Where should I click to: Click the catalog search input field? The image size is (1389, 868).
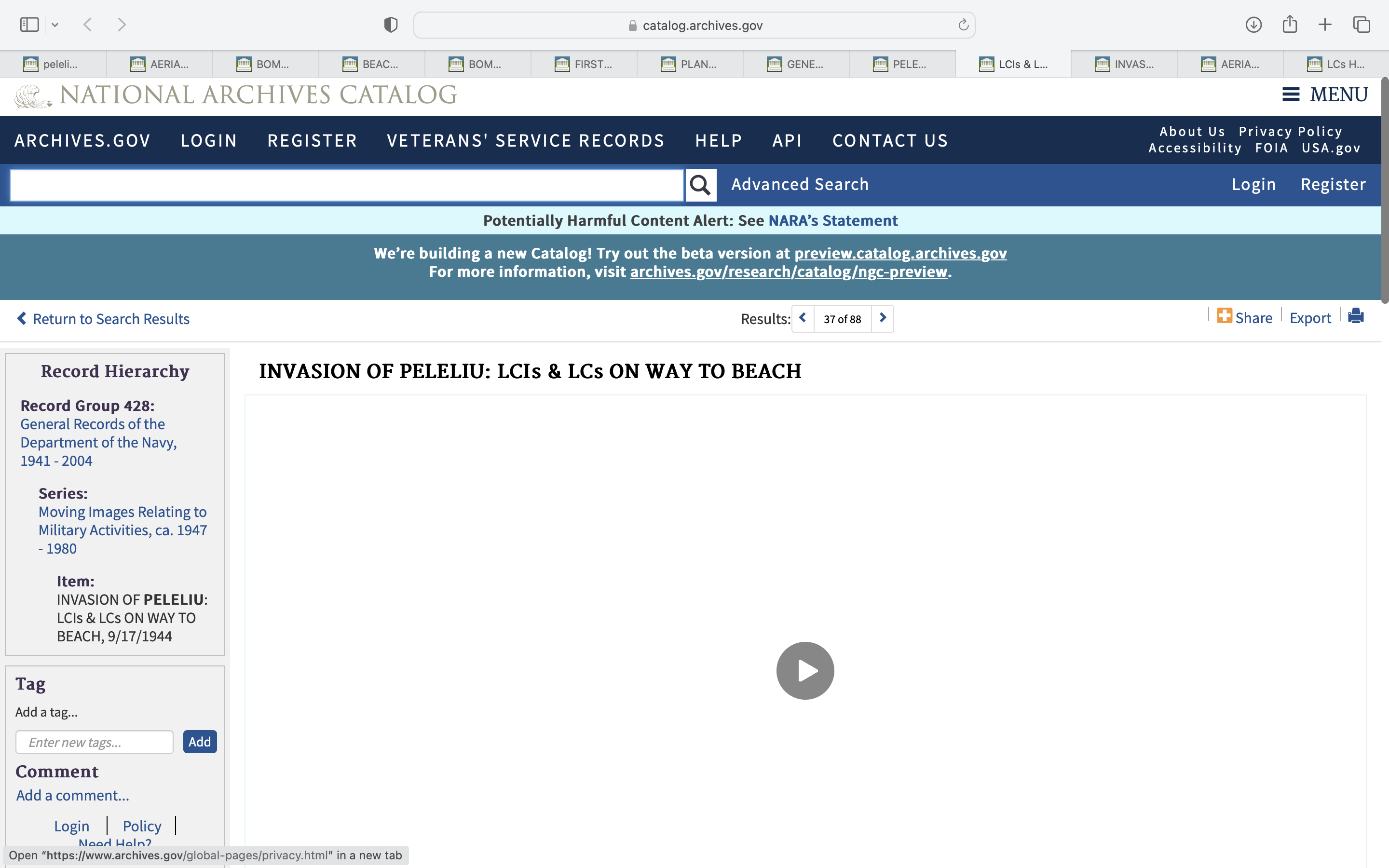(346, 185)
